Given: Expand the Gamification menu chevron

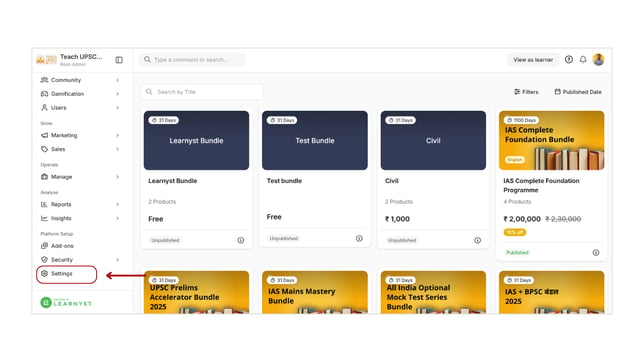Looking at the screenshot, I should pos(117,94).
